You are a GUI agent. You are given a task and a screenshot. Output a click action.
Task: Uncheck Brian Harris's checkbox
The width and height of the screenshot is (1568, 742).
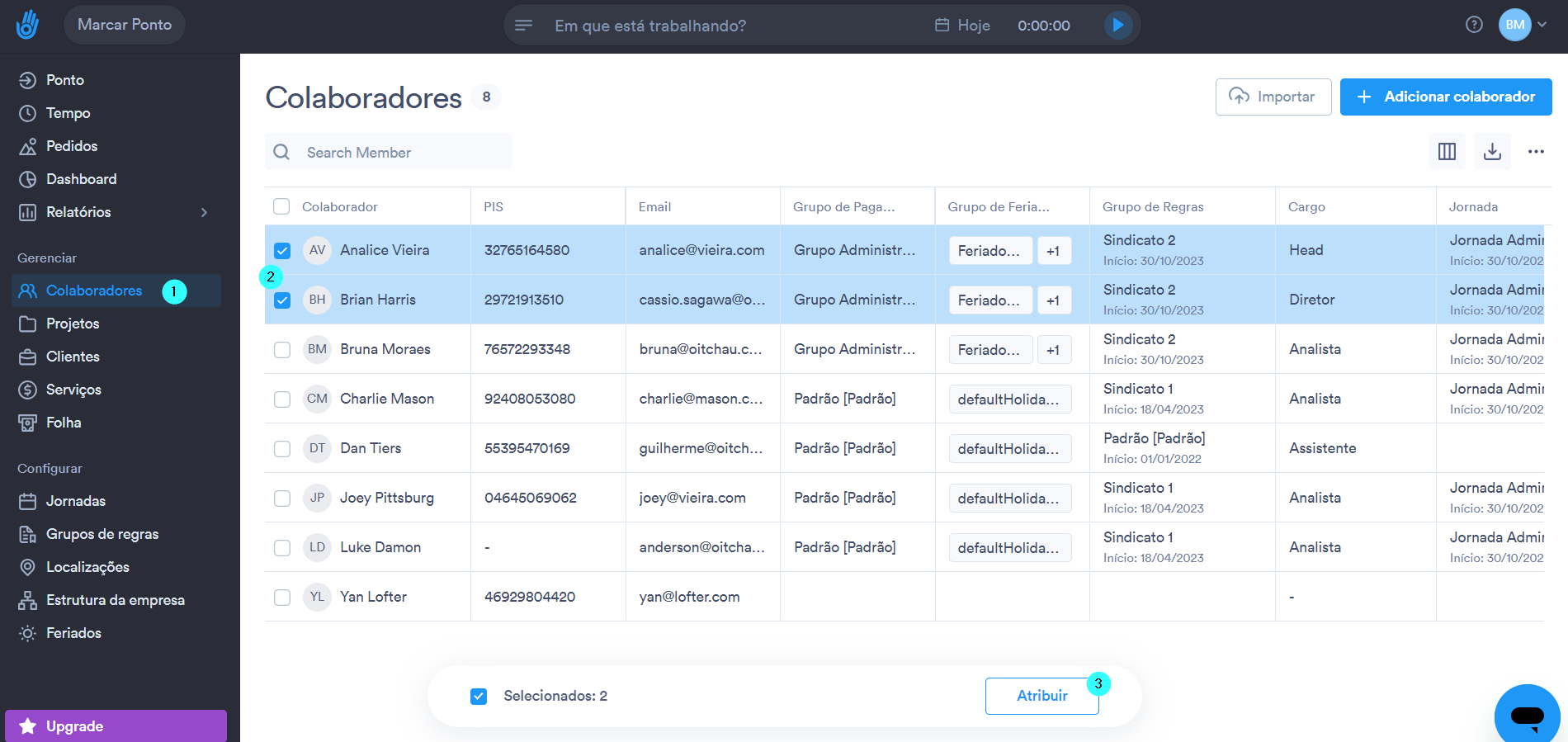282,300
